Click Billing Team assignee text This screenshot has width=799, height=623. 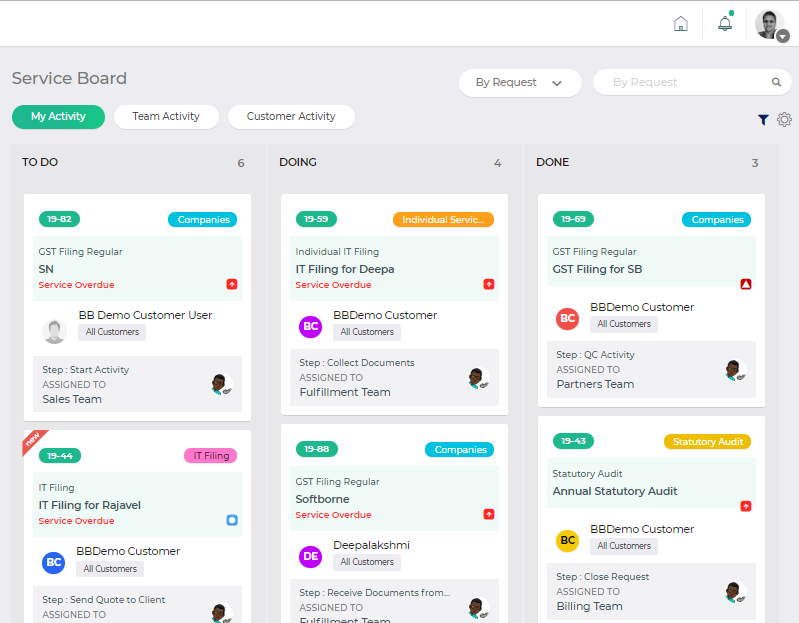click(x=589, y=607)
